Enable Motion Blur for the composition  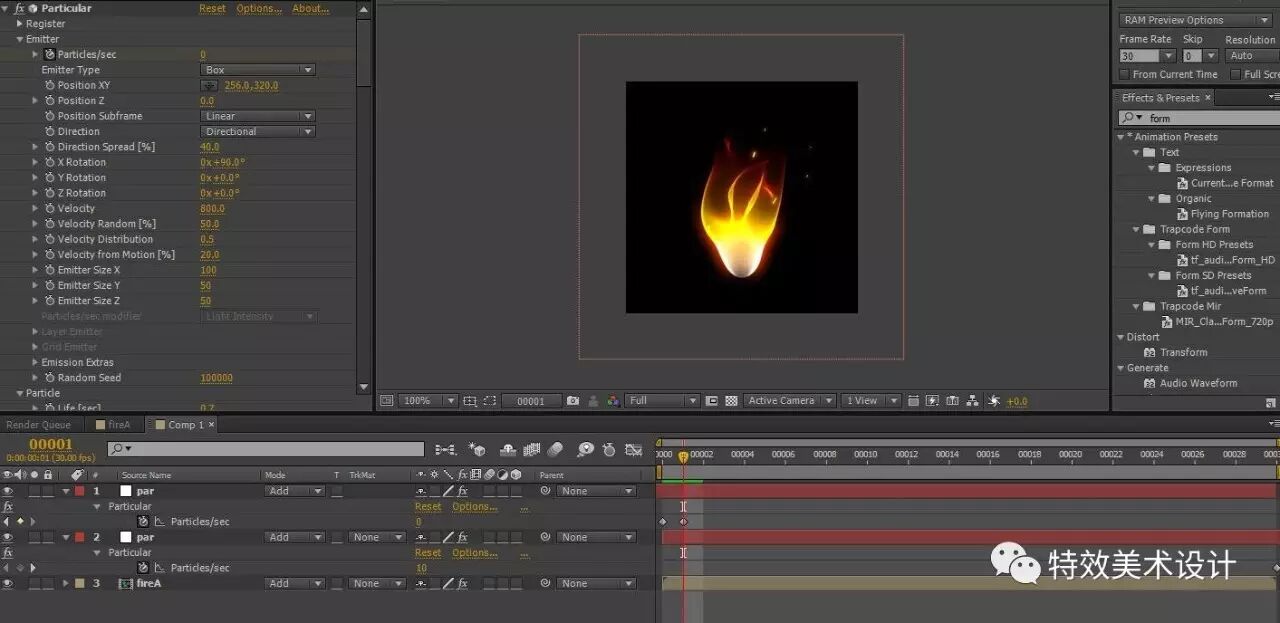(x=556, y=450)
